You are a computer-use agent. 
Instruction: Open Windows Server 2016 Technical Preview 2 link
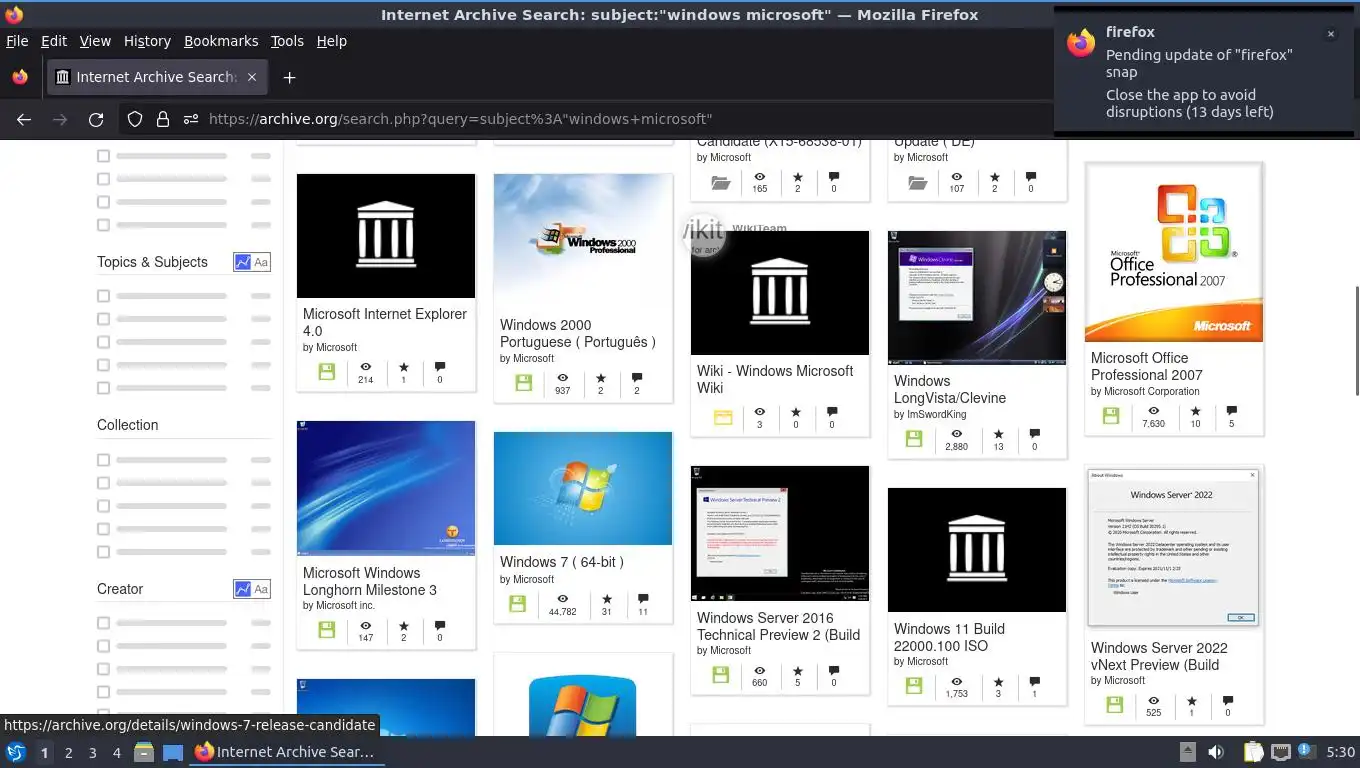pos(778,626)
